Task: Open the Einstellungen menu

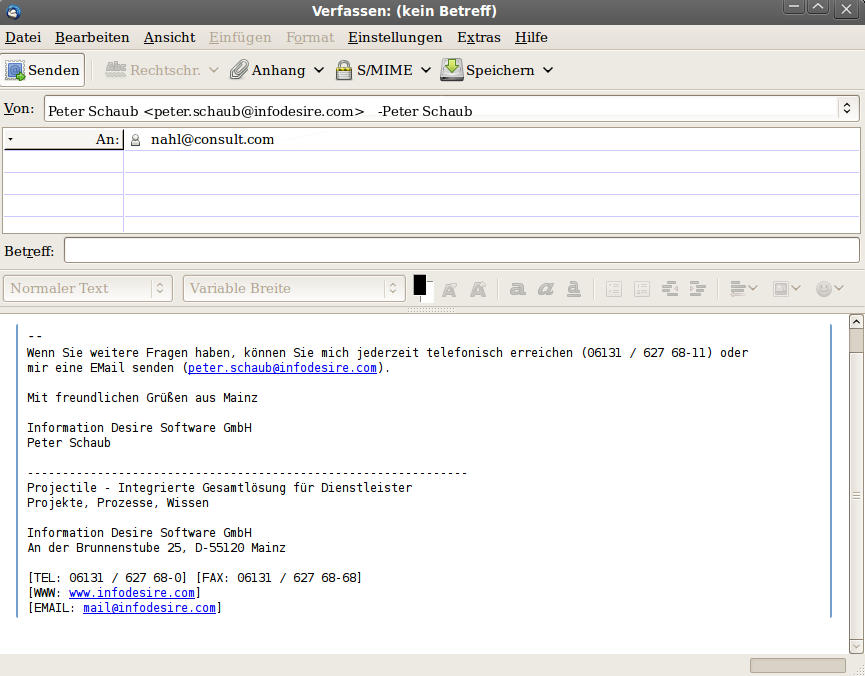Action: tap(395, 37)
